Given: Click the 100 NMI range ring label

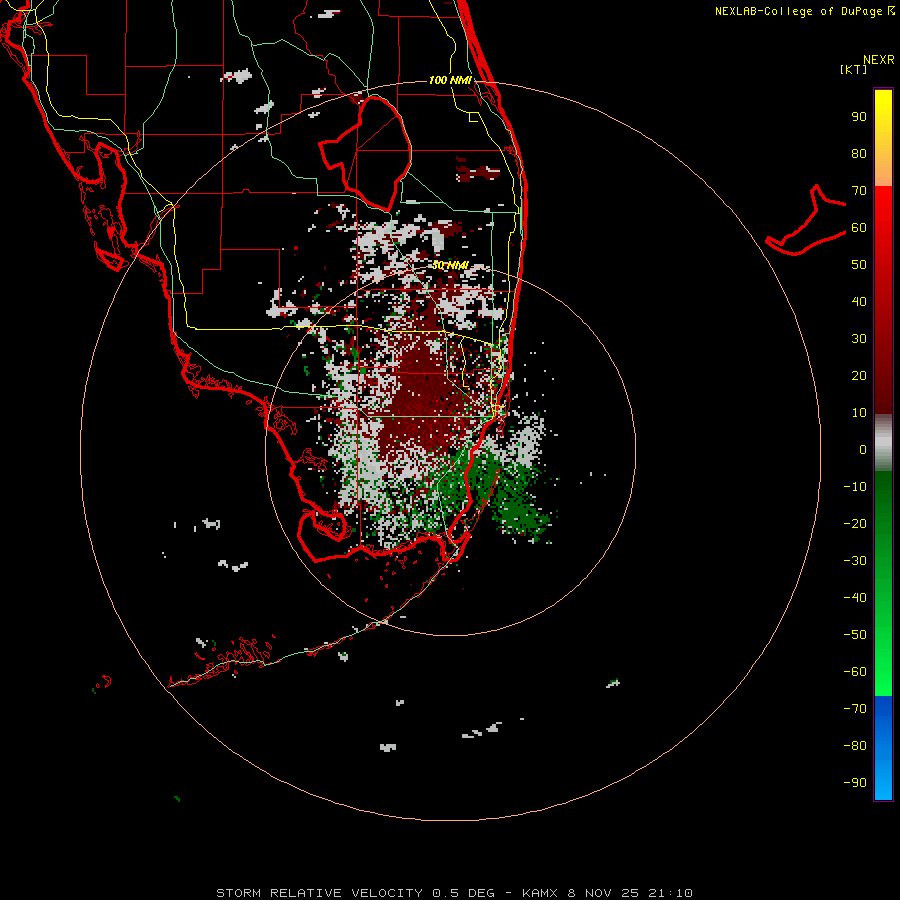Looking at the screenshot, I should pos(450,80).
